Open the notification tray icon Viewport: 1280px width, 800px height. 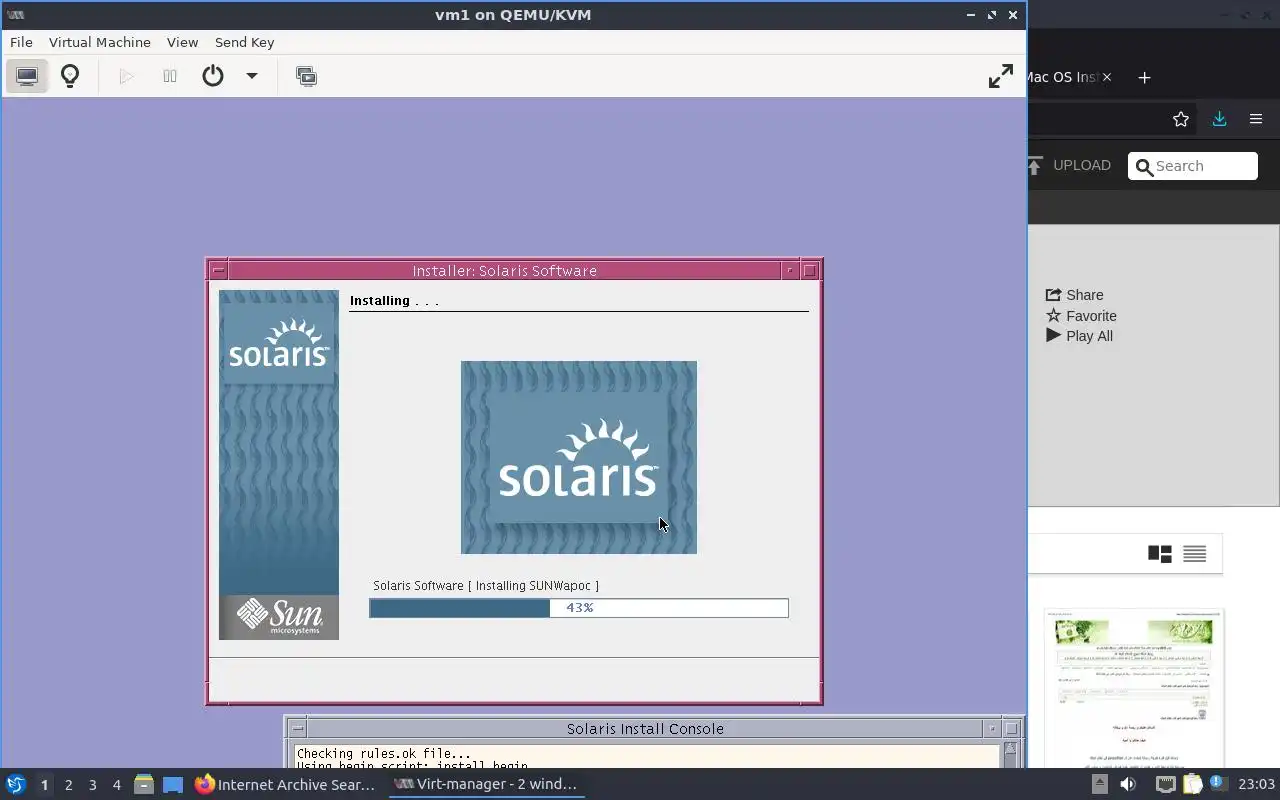click(x=1218, y=784)
